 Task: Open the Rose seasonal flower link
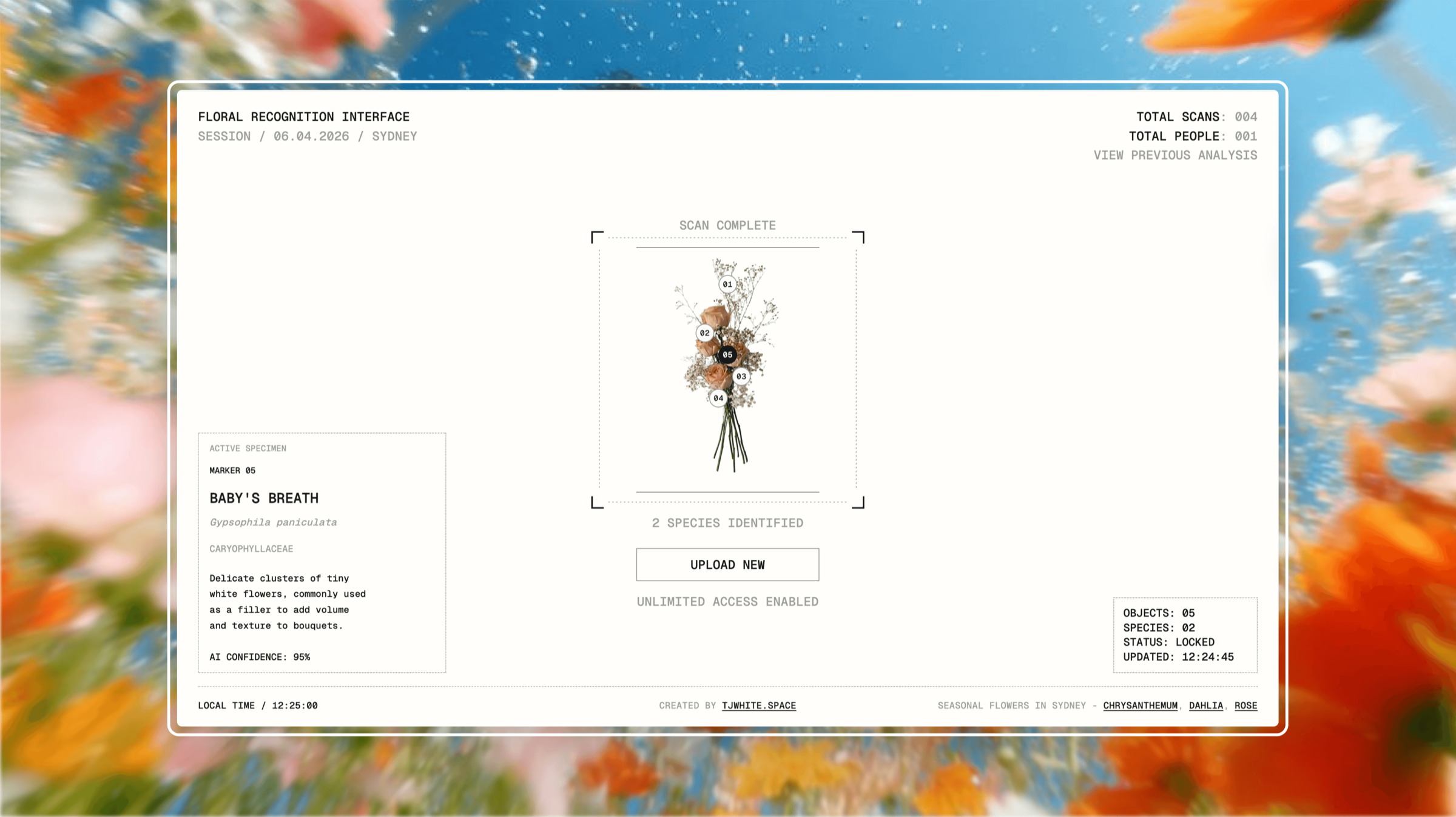pos(1246,705)
